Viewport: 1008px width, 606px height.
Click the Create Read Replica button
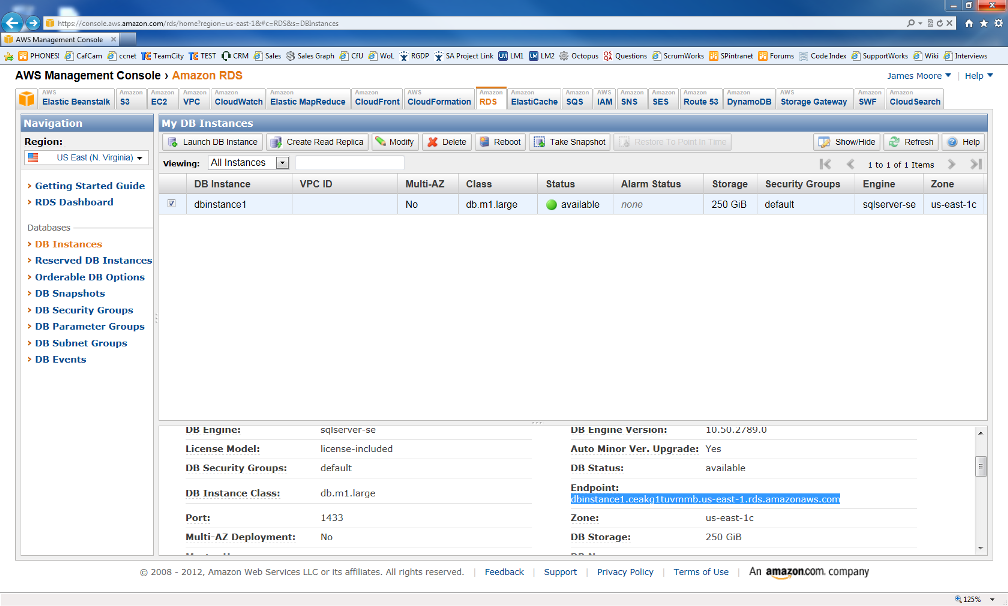[x=318, y=142]
